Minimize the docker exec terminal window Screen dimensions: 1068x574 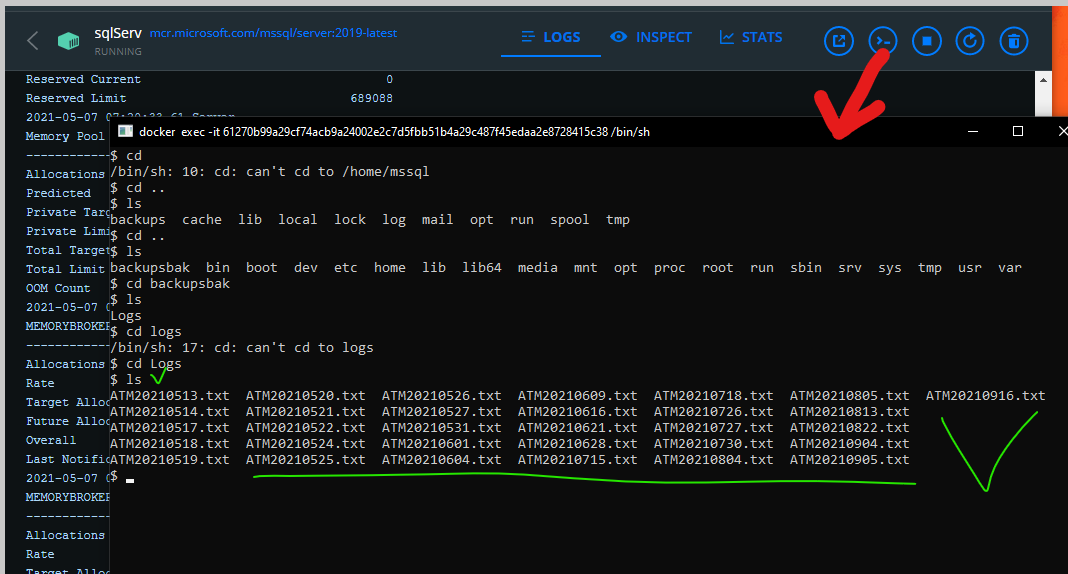[973, 131]
